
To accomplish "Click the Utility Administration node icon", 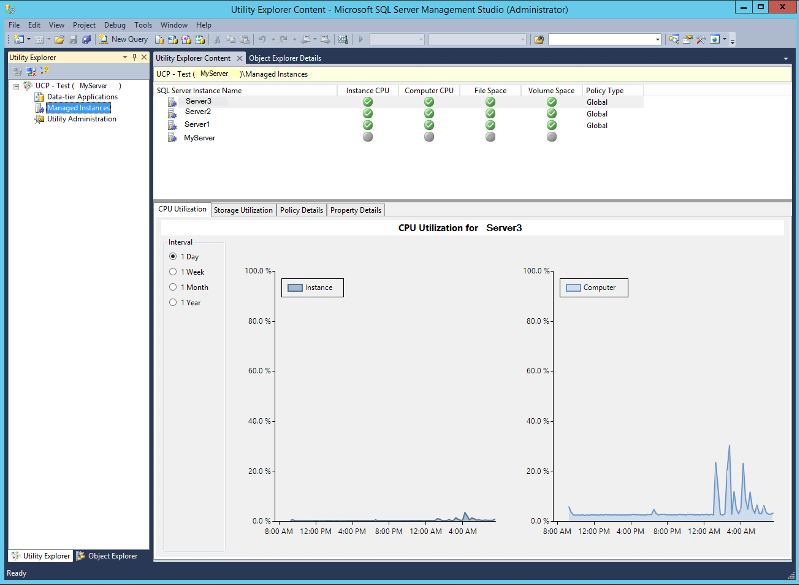I will point(39,119).
